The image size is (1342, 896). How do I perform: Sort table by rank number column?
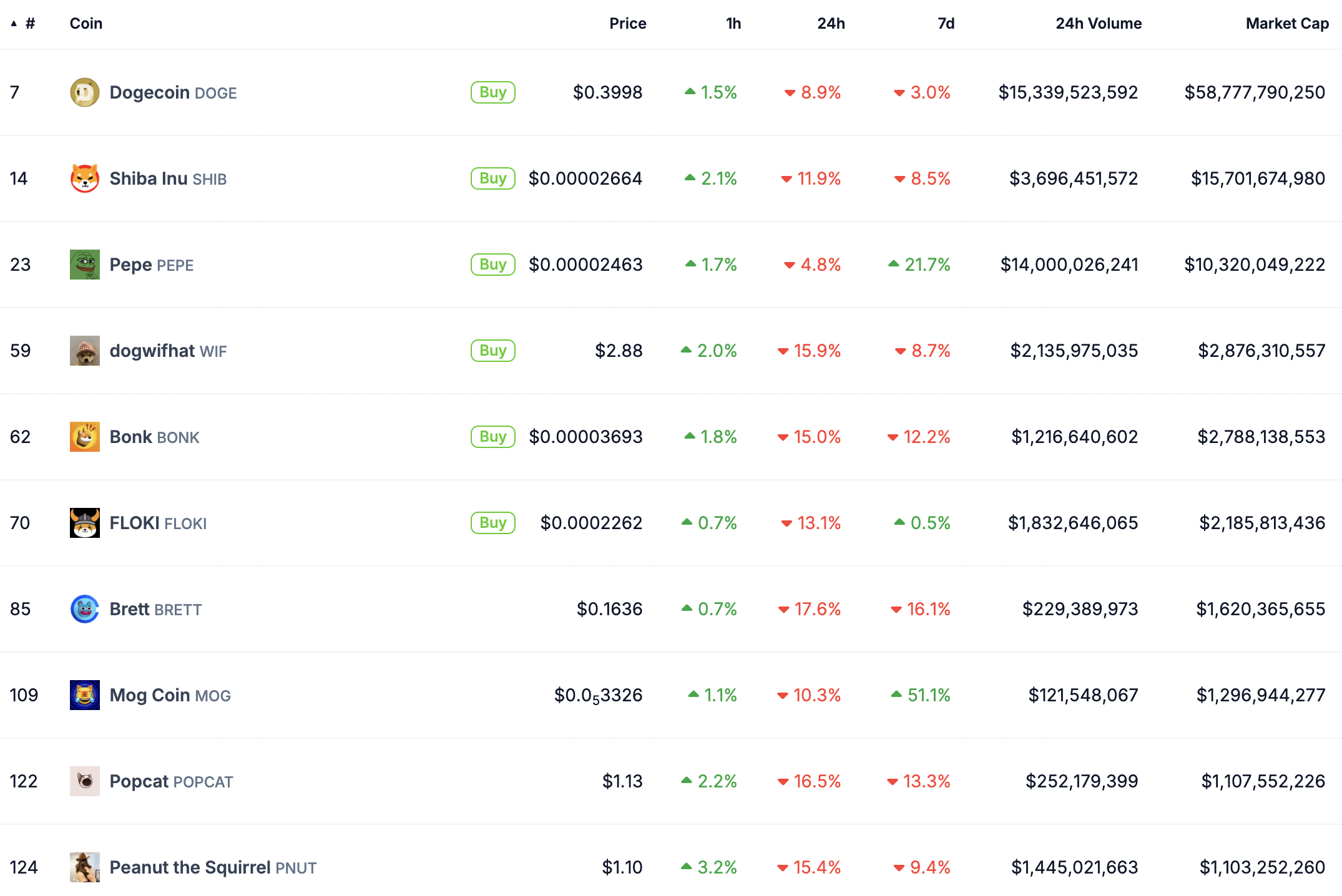point(29,24)
